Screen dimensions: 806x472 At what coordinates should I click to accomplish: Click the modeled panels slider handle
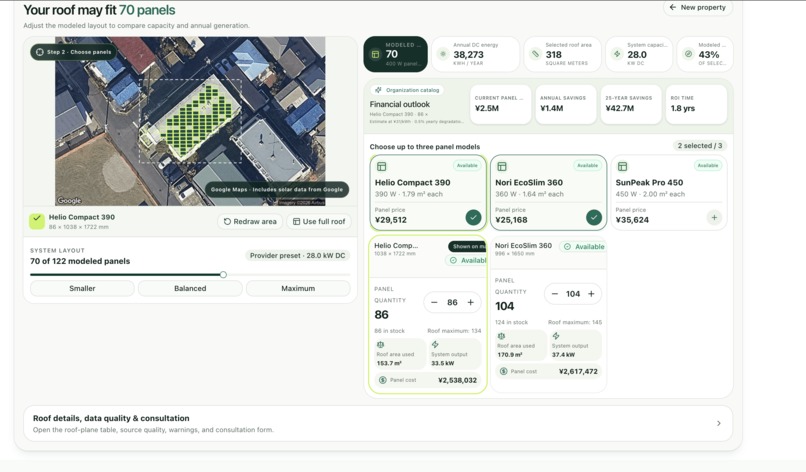[223, 275]
